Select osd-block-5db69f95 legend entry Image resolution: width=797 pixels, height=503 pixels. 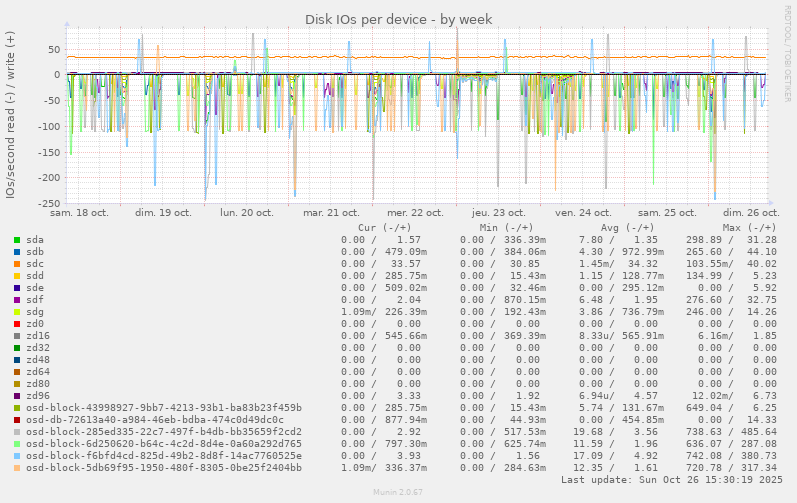point(163,468)
